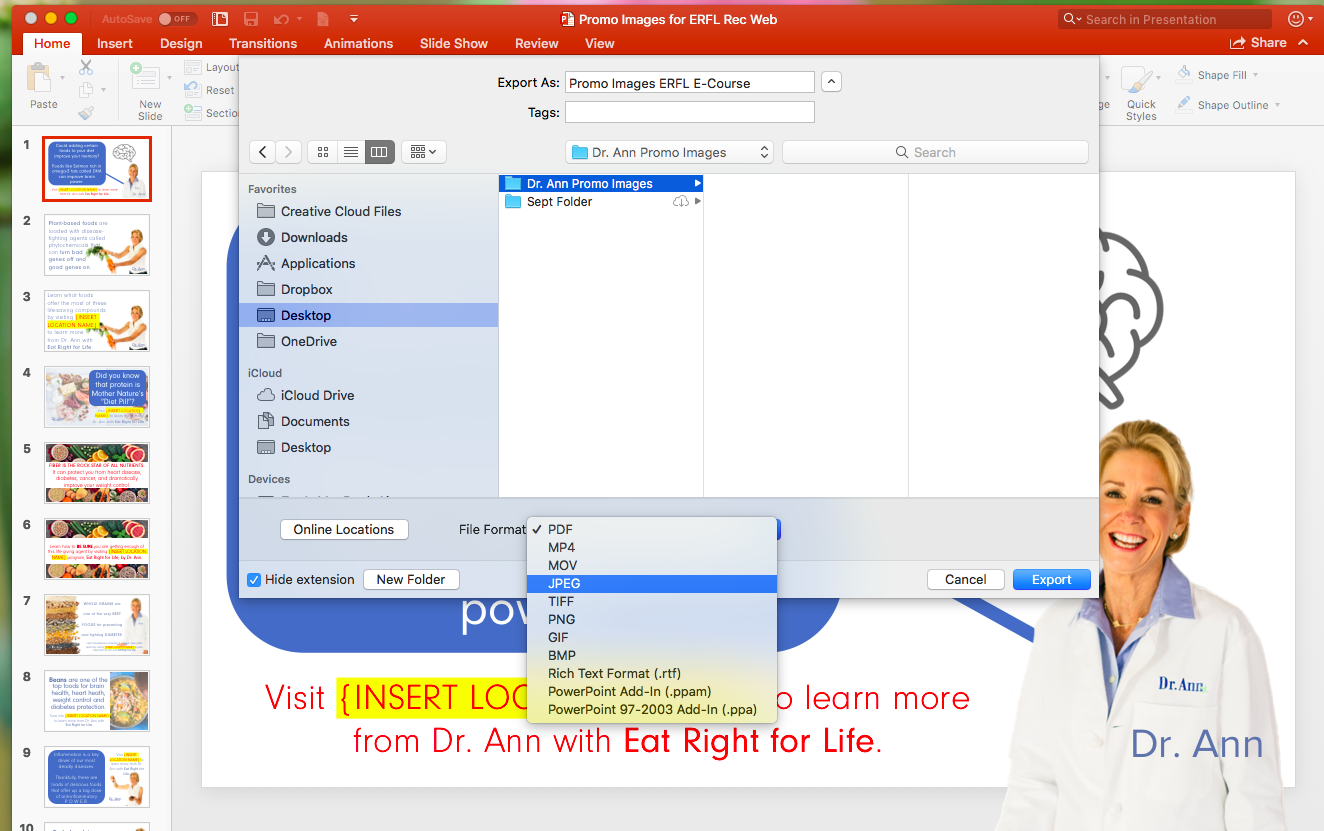This screenshot has height=831, width=1324.
Task: Click the Reset slide icon
Action: pyautogui.click(x=193, y=90)
